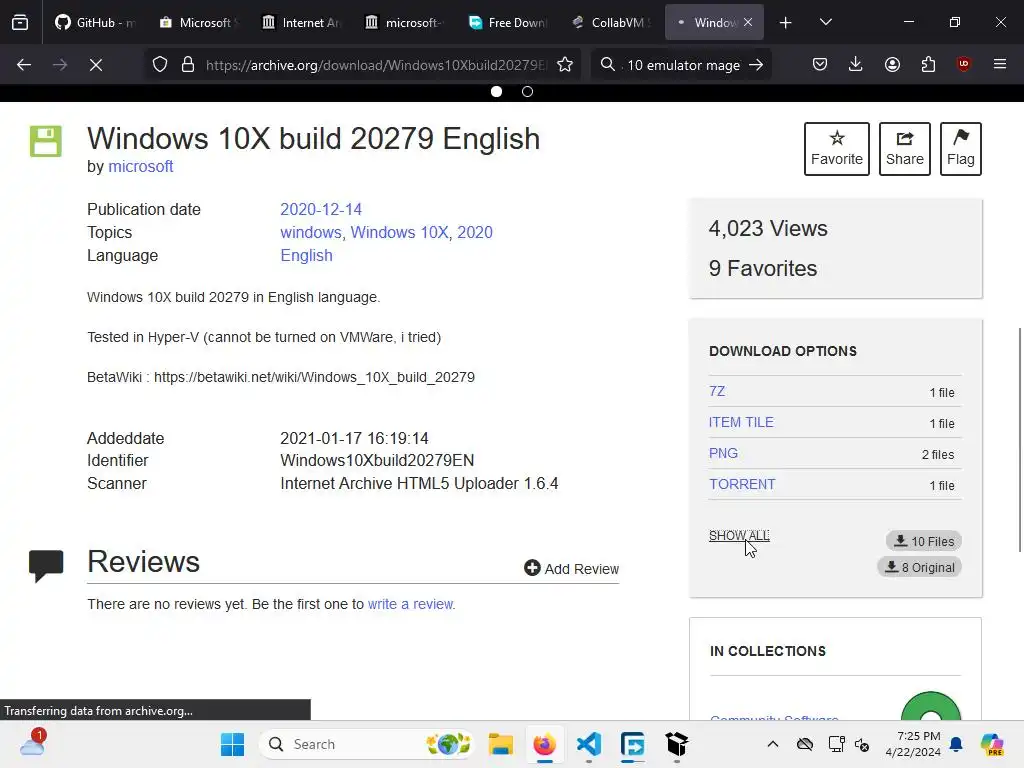
Task: Open the Downloads panel
Action: click(x=856, y=64)
